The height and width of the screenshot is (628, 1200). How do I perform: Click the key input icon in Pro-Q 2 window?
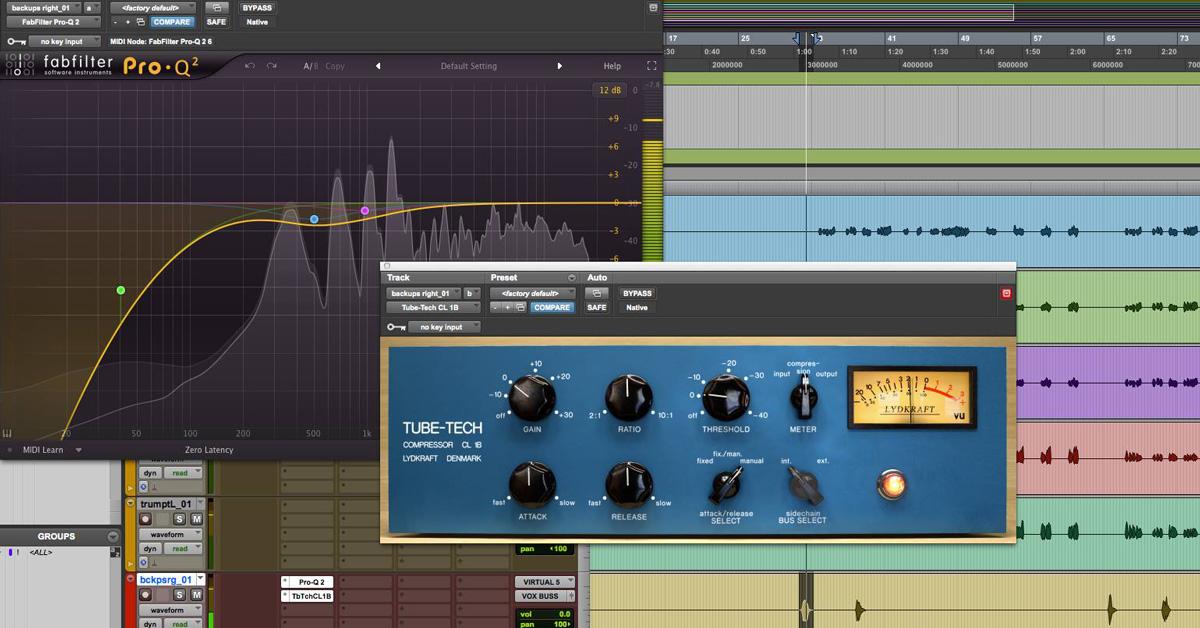click(x=16, y=42)
